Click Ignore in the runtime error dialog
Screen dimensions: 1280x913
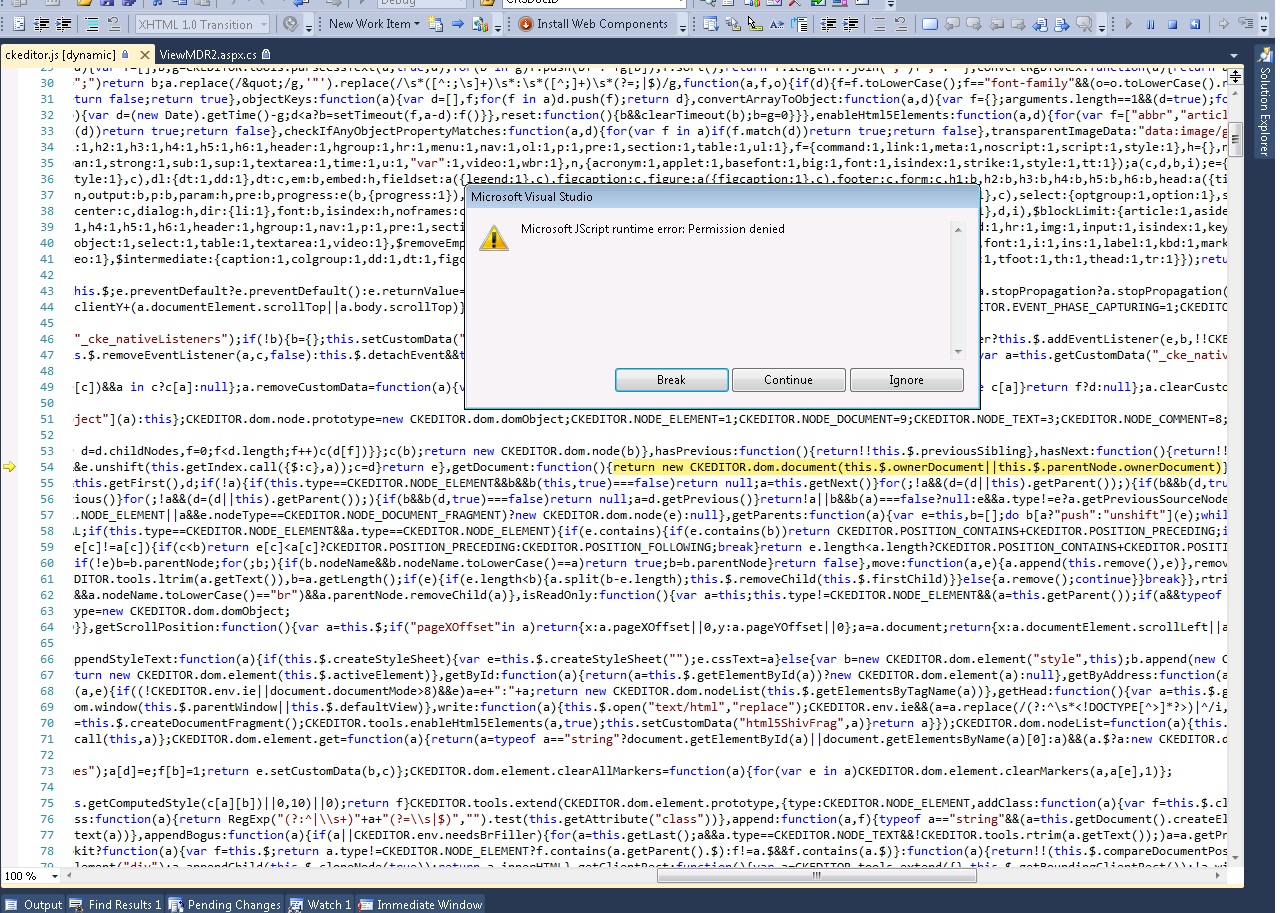click(906, 380)
